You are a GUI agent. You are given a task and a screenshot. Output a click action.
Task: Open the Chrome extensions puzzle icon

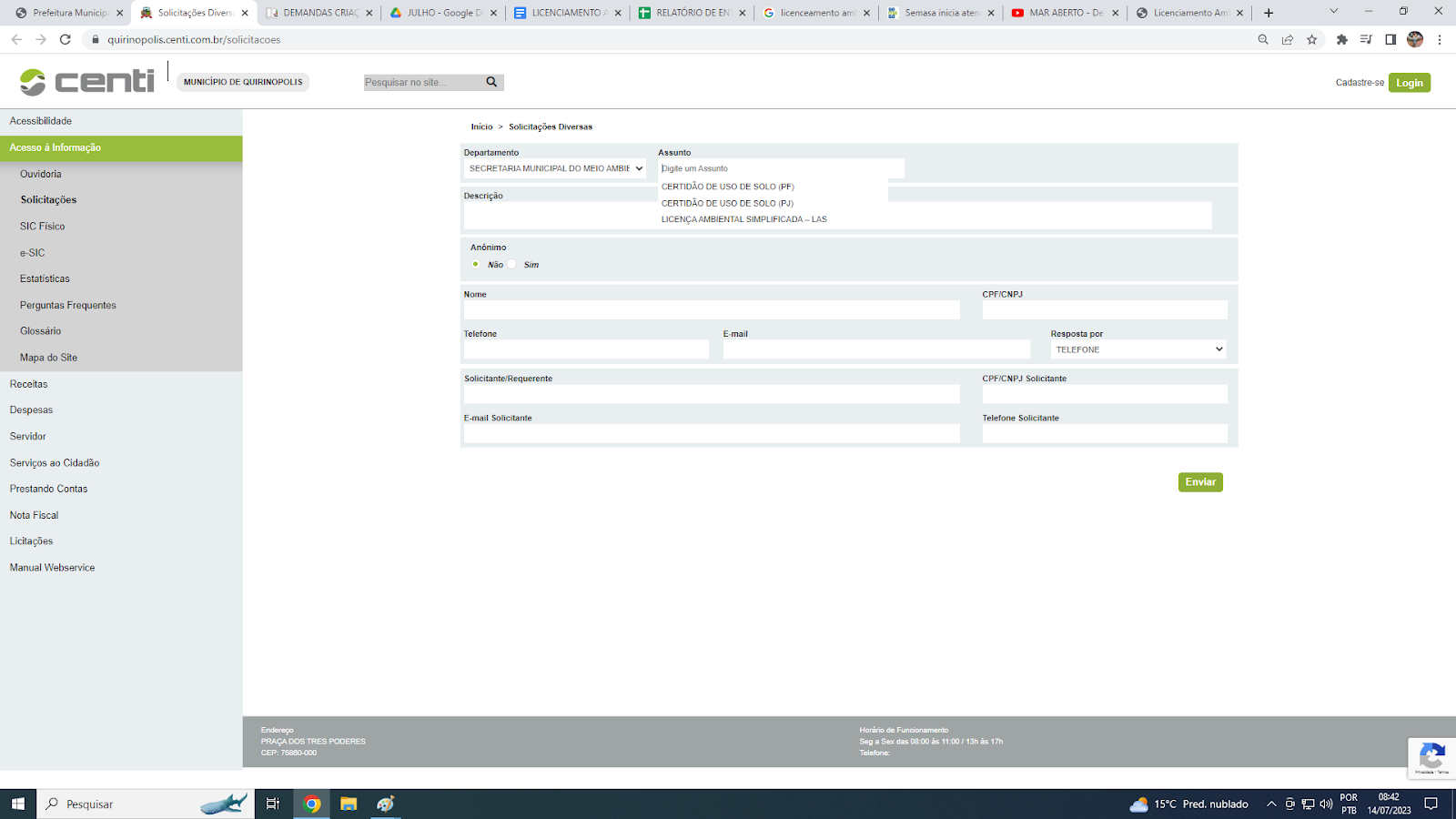pyautogui.click(x=1341, y=39)
